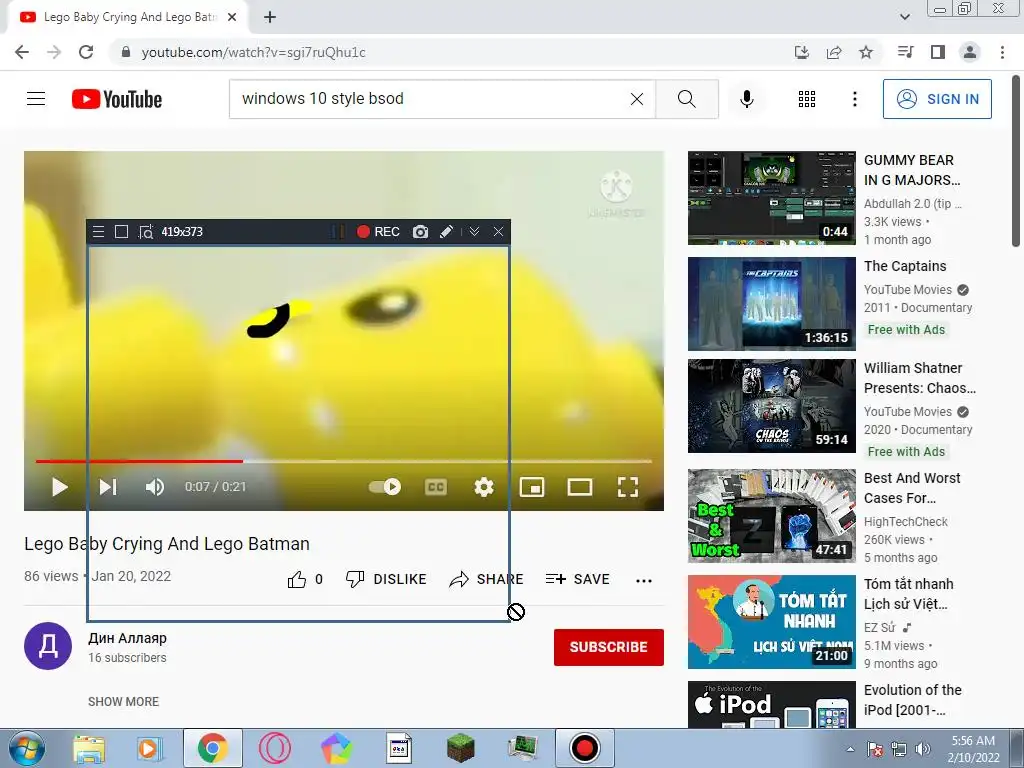Toggle closed captions on the player
1024x768 pixels.
pos(436,487)
